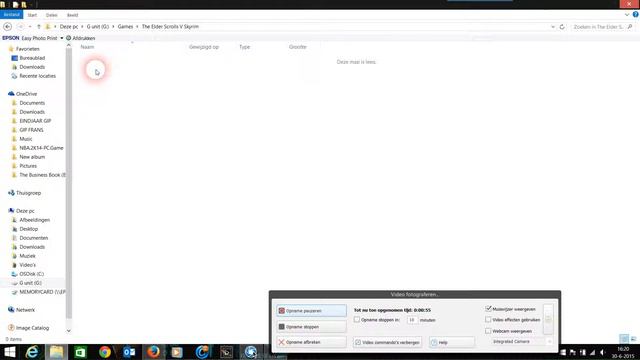The height and width of the screenshot is (360, 640).
Task: Open File Explorer taskbar icon
Action: 56,352
